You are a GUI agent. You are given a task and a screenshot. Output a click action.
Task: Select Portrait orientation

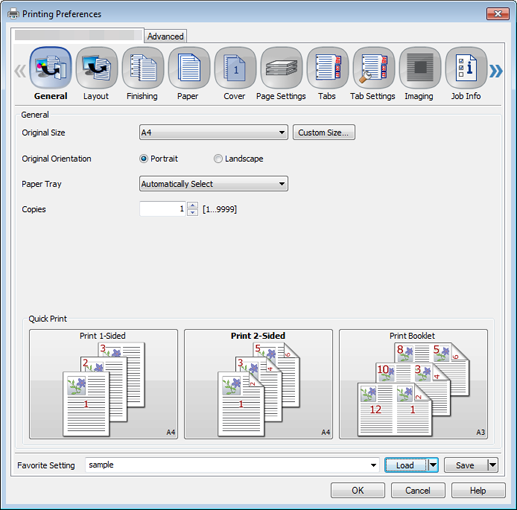pyautogui.click(x=143, y=159)
